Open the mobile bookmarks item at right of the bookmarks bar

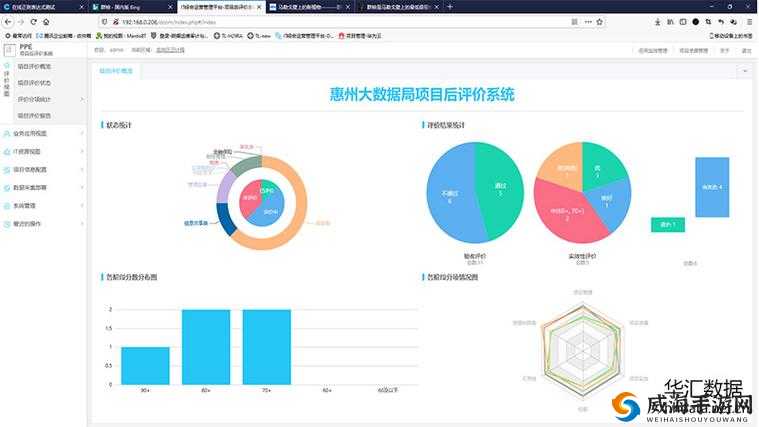(x=731, y=36)
